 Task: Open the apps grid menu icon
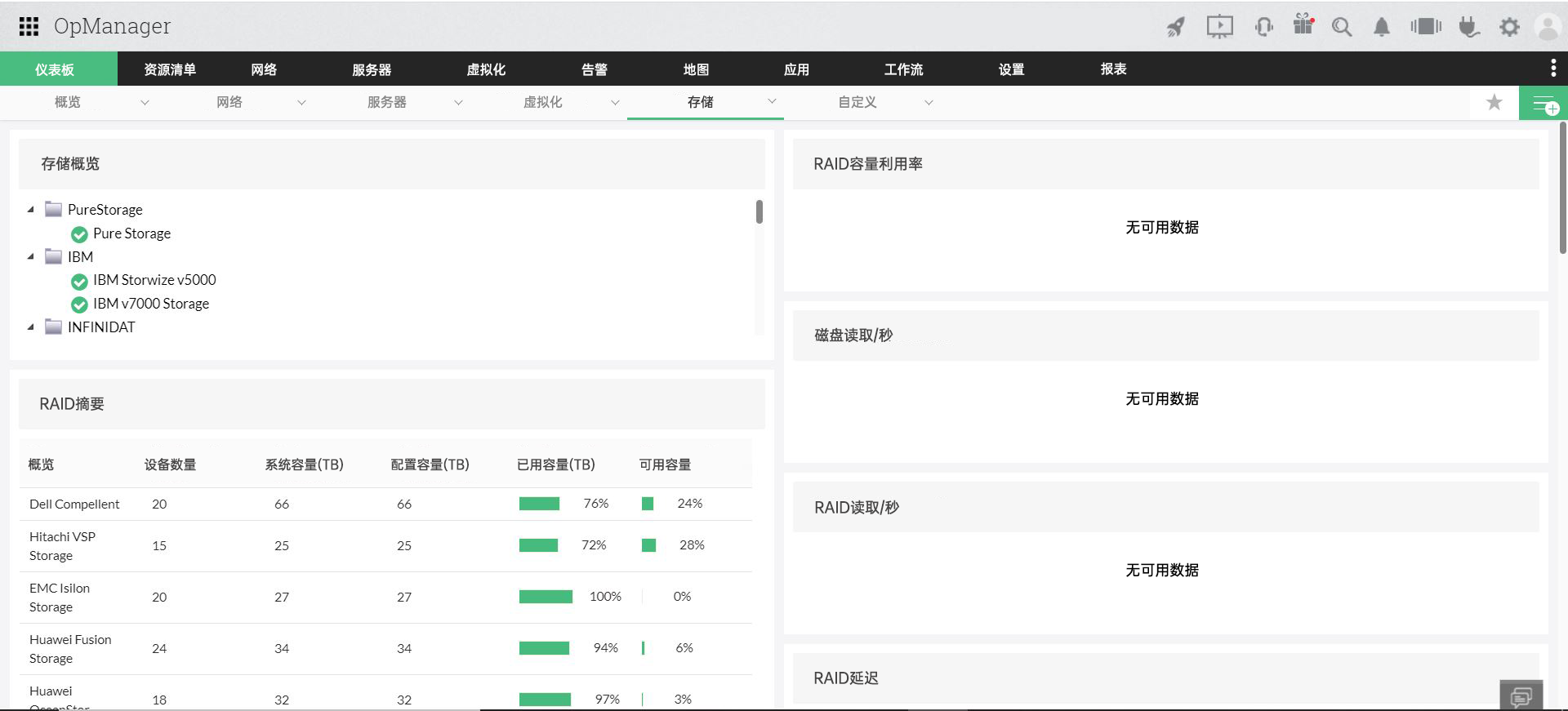29,27
